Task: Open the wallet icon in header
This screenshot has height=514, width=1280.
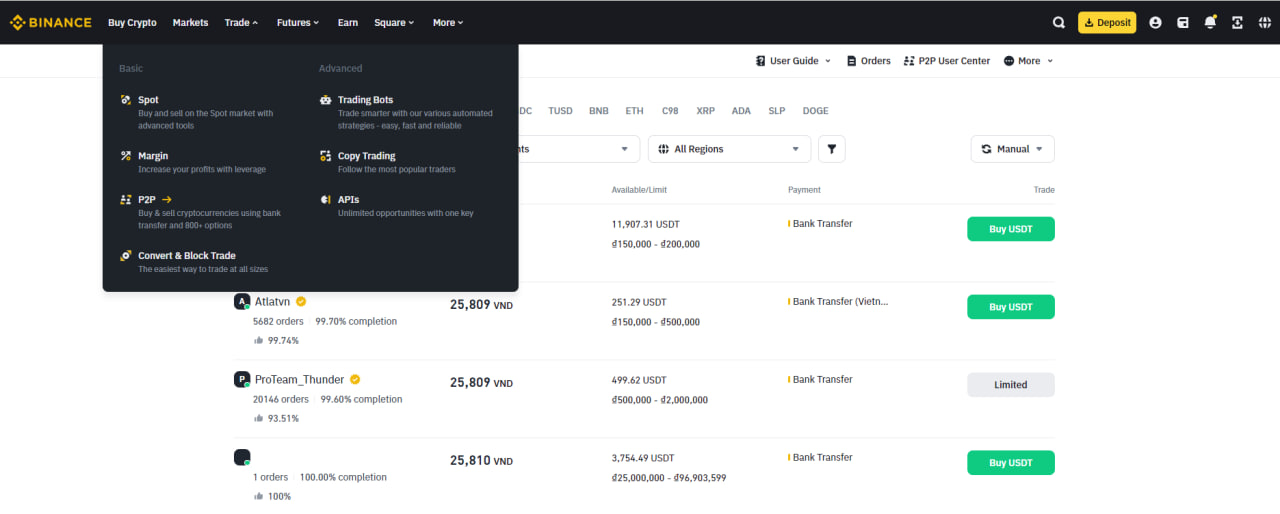Action: tap(1183, 22)
